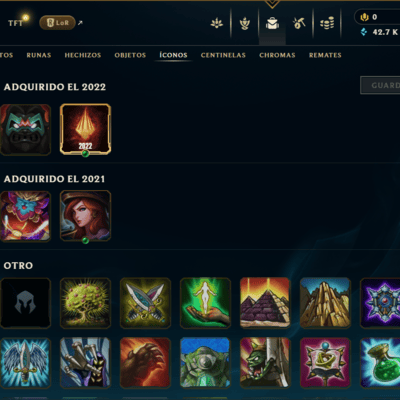
Task: Open the Store coins icon
Action: coord(327,23)
